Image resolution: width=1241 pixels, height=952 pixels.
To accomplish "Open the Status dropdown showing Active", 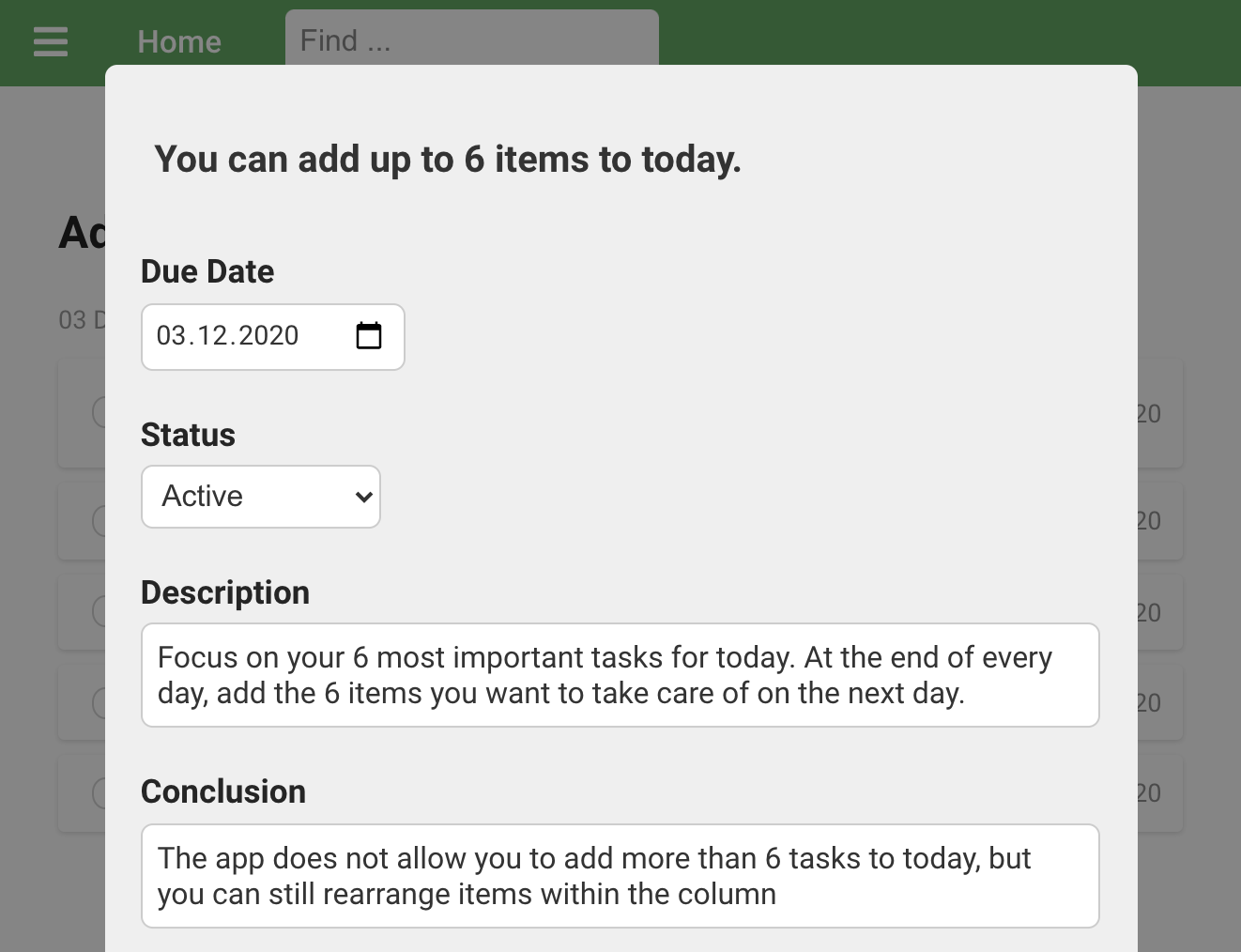I will click(x=260, y=497).
